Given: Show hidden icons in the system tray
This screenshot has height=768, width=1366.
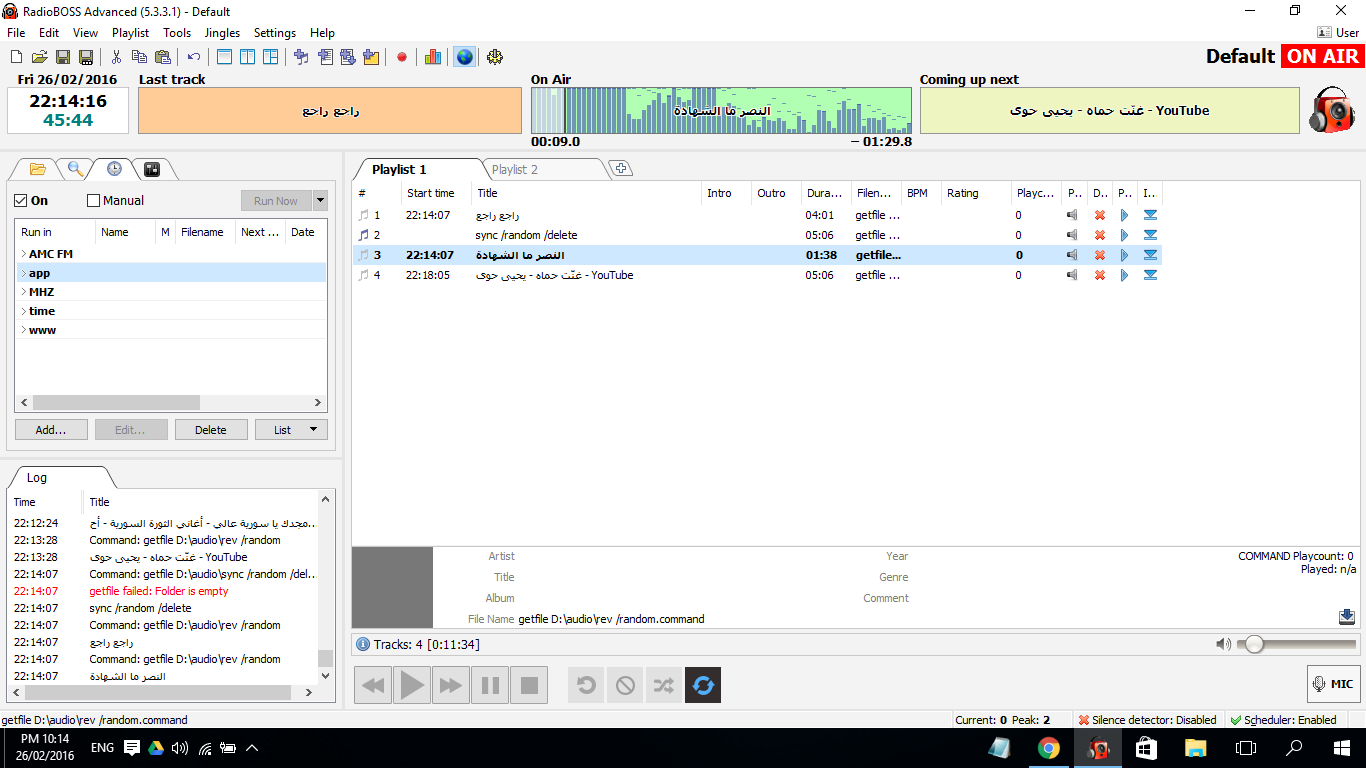Looking at the screenshot, I should [x=252, y=748].
